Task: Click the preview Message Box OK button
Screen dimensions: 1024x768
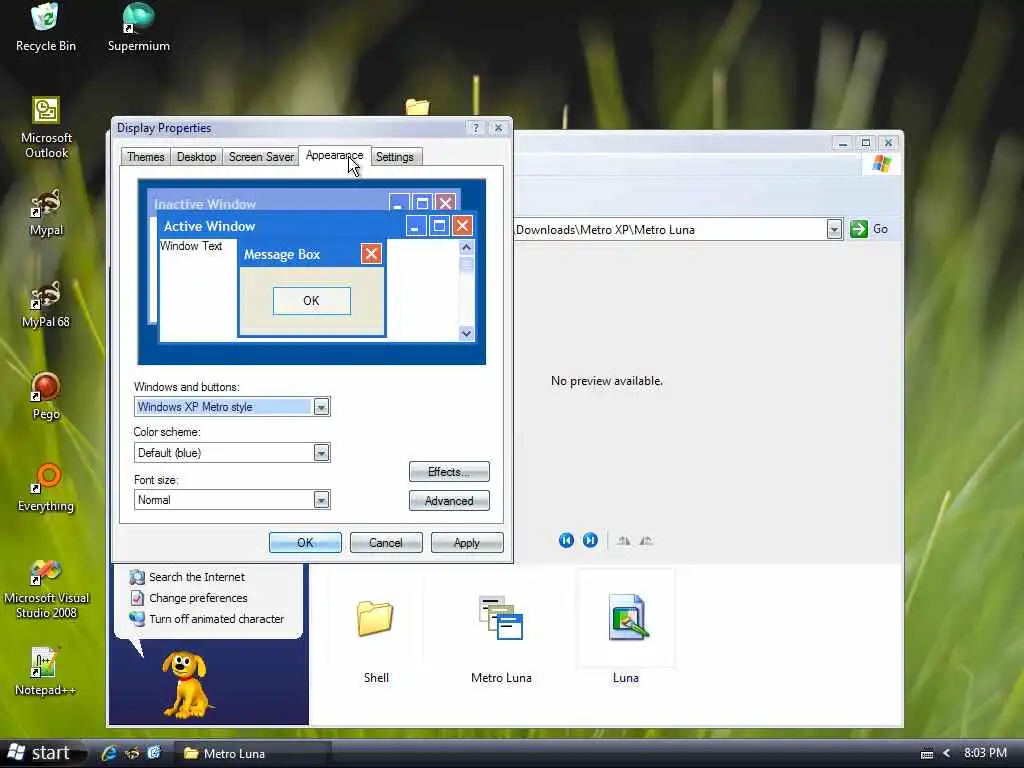Action: [x=312, y=301]
